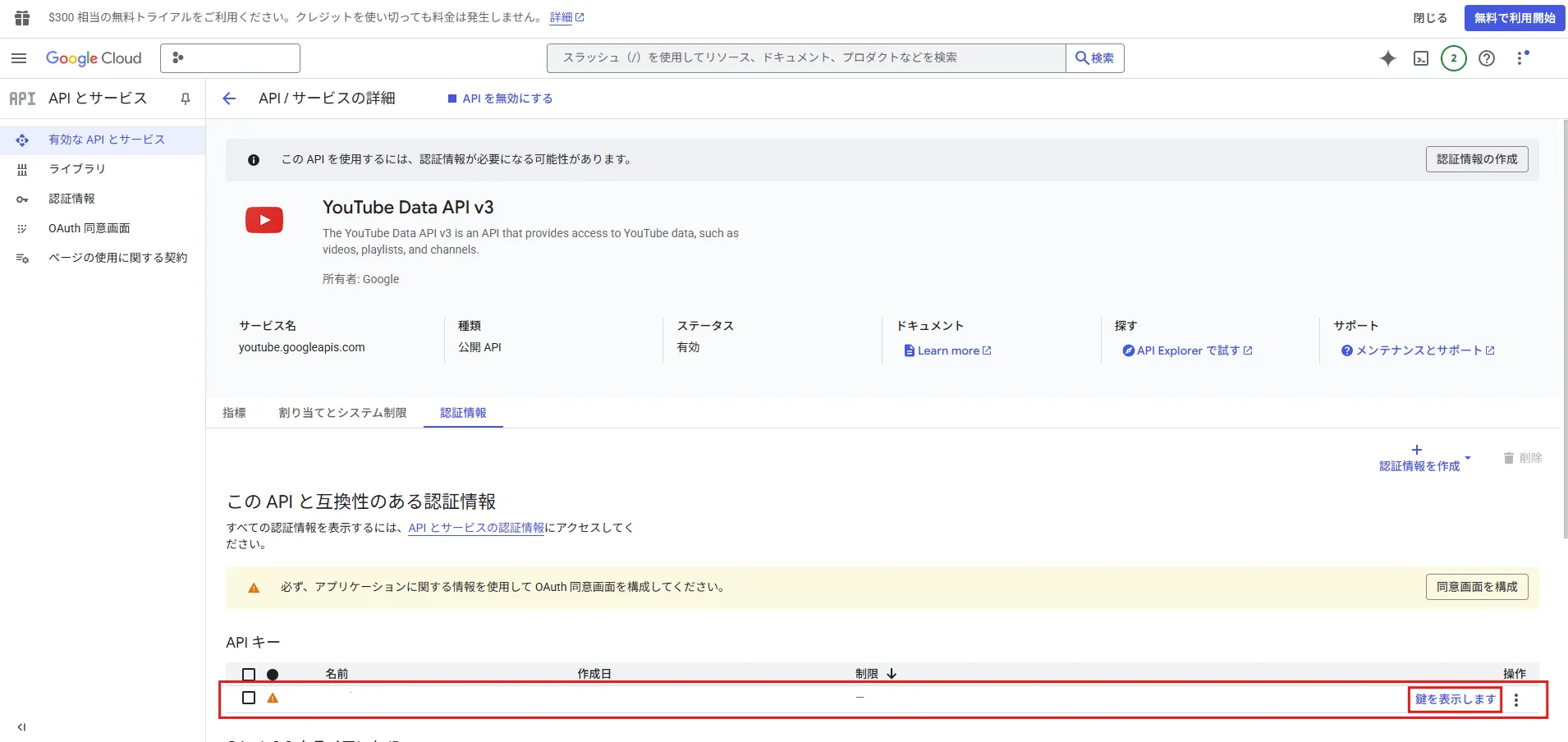Screen dimensions: 1568x742
Task: Click the gift icon in trial banner
Action: (x=22, y=17)
